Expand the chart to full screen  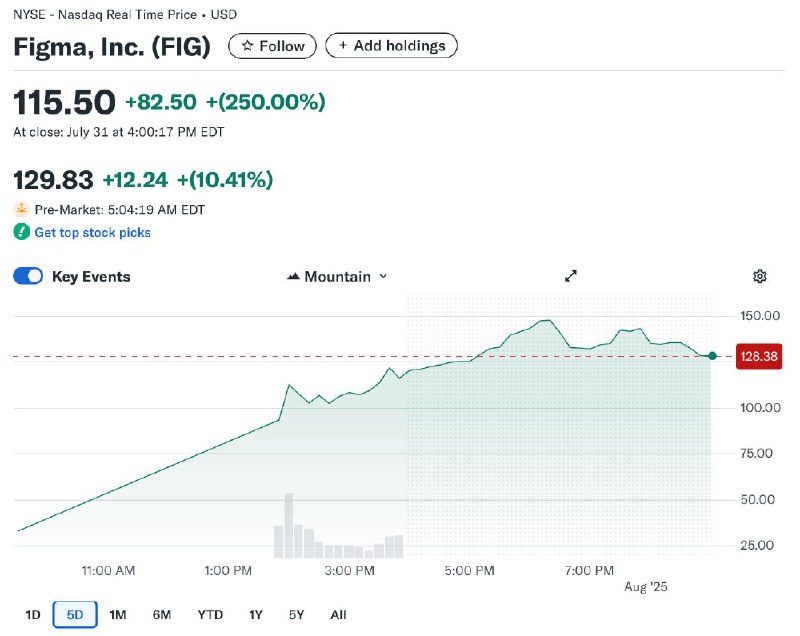tap(571, 276)
